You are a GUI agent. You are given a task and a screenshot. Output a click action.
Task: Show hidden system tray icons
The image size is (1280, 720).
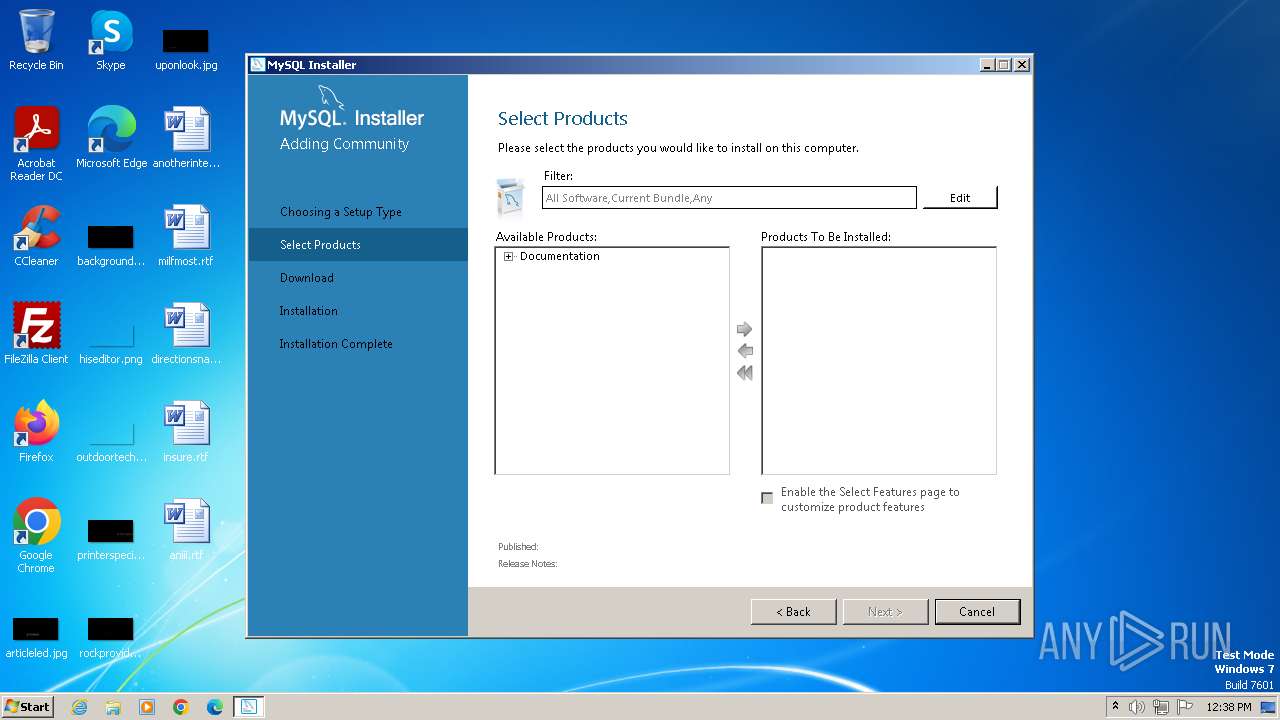1115,707
